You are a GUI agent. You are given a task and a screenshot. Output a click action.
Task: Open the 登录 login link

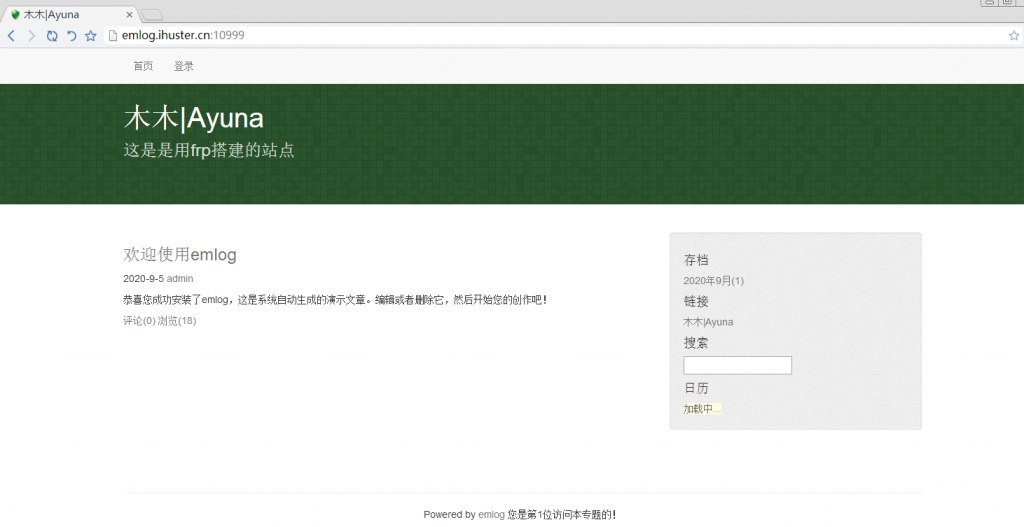184,66
